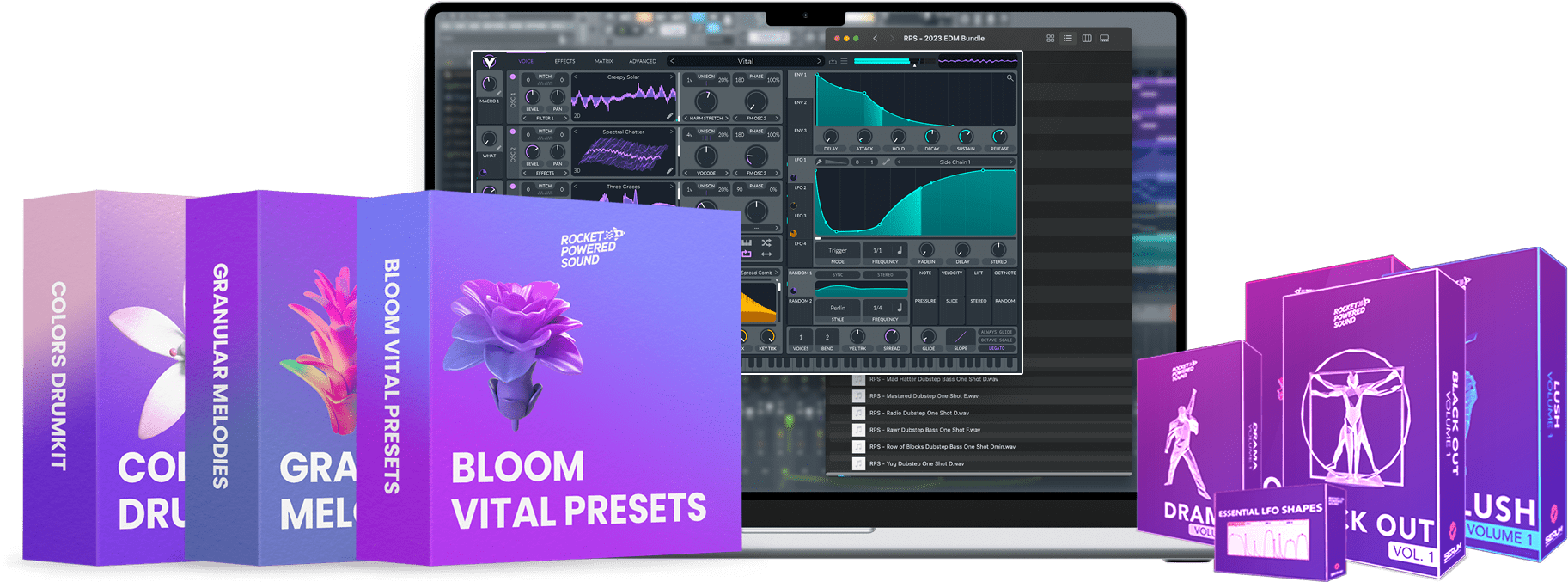Open HARM STRETCH spectral morph selector
Screen dimensions: 1568x582
pyautogui.click(x=706, y=118)
